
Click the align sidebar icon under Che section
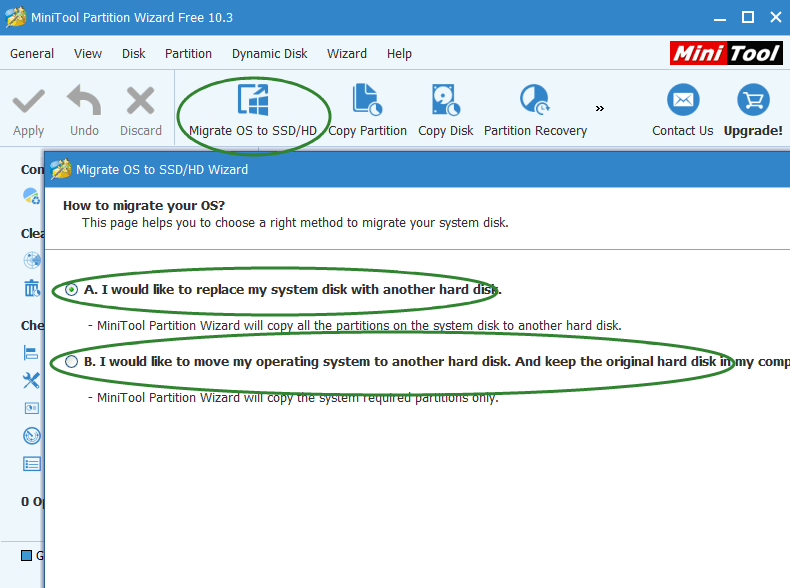31,353
